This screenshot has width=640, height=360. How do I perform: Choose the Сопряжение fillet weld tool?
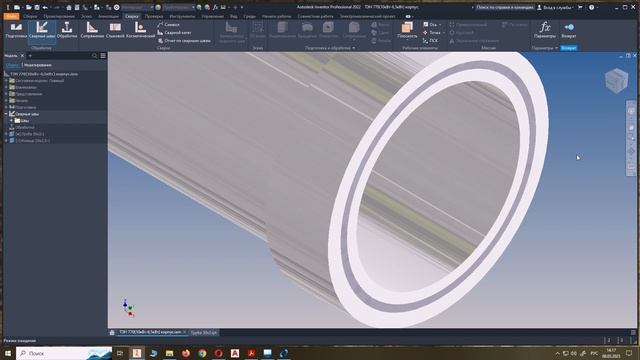(92, 31)
